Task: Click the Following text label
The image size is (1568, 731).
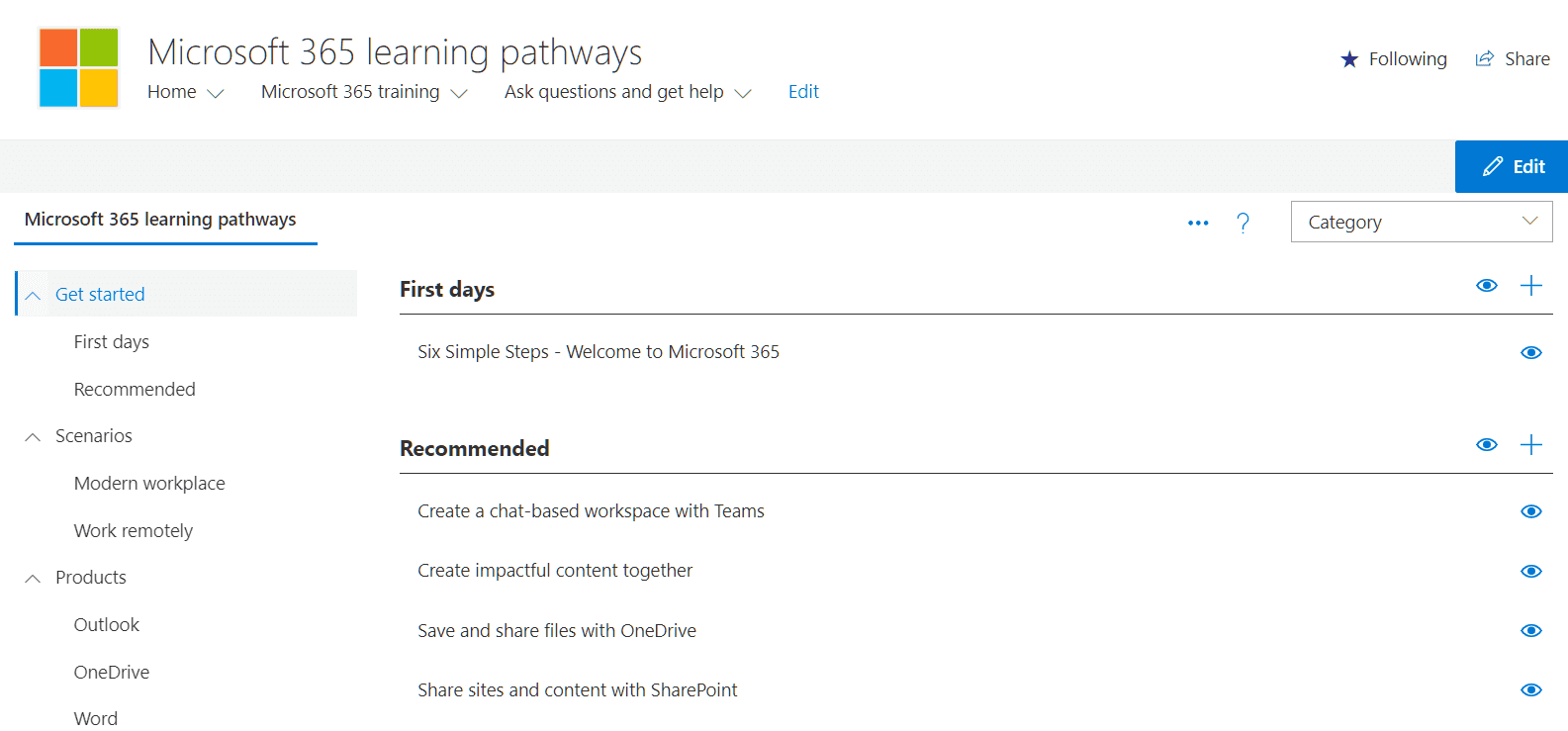Action: [1408, 59]
